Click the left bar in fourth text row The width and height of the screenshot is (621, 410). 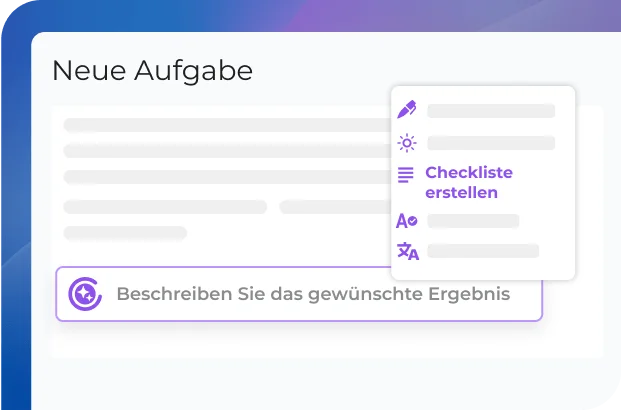click(165, 207)
